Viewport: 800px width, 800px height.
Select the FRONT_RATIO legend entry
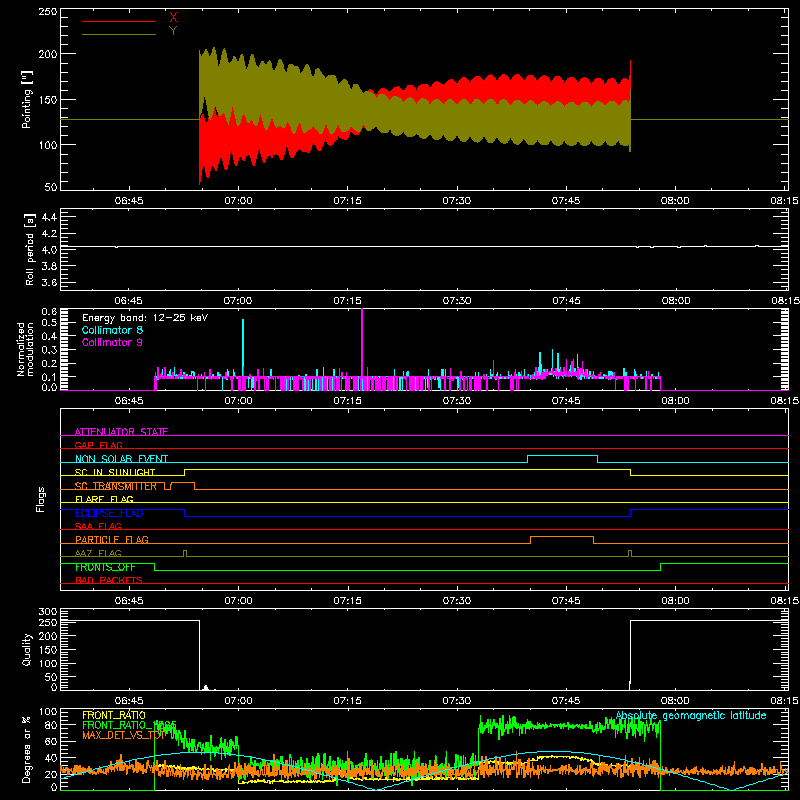coord(114,715)
